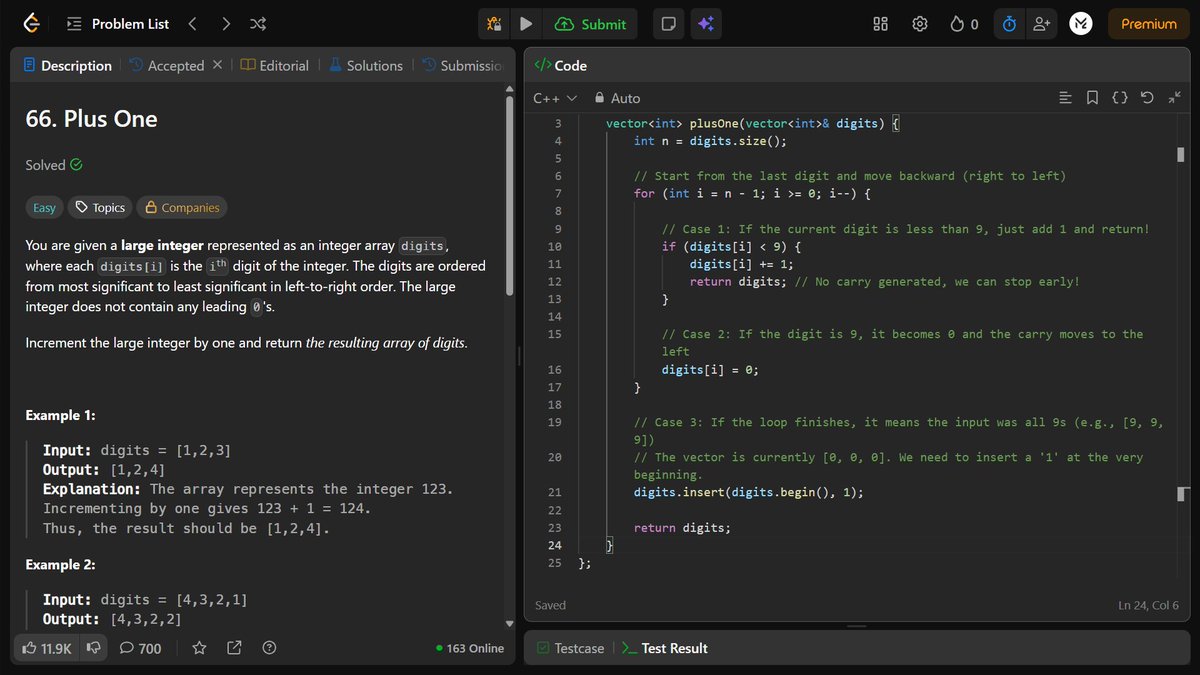
Task: Click the Saved status text
Action: coord(550,606)
